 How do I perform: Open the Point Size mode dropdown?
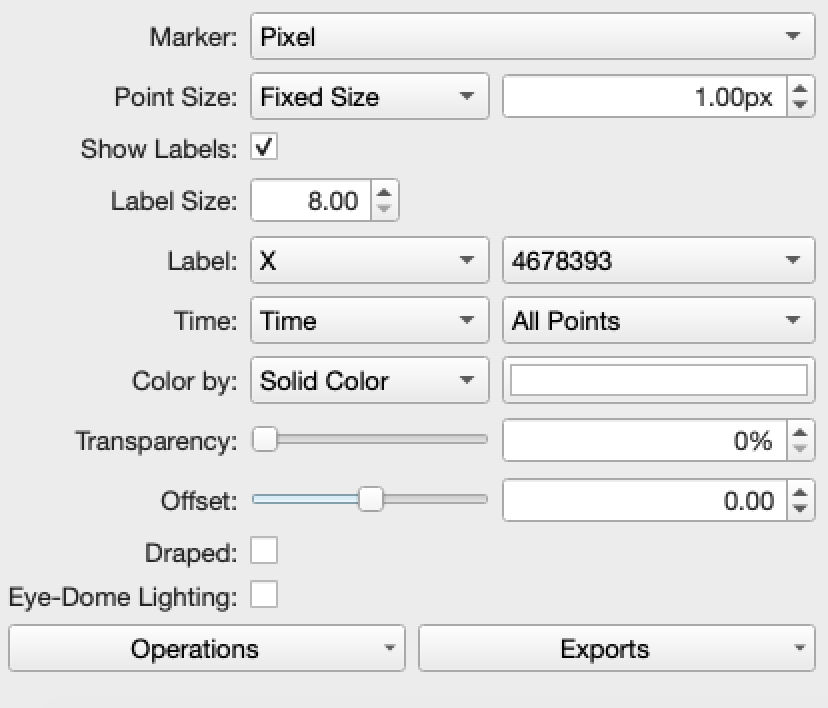click(x=369, y=97)
